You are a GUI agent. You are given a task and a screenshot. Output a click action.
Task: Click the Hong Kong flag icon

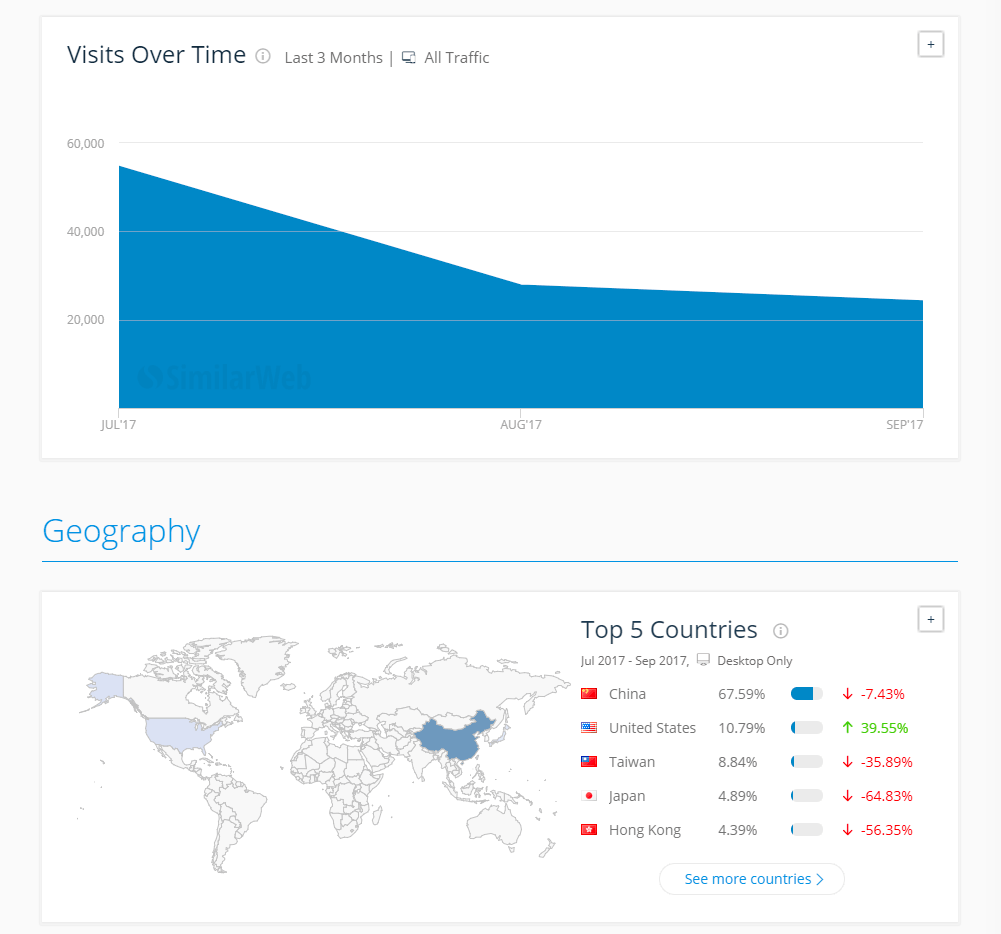(x=589, y=830)
